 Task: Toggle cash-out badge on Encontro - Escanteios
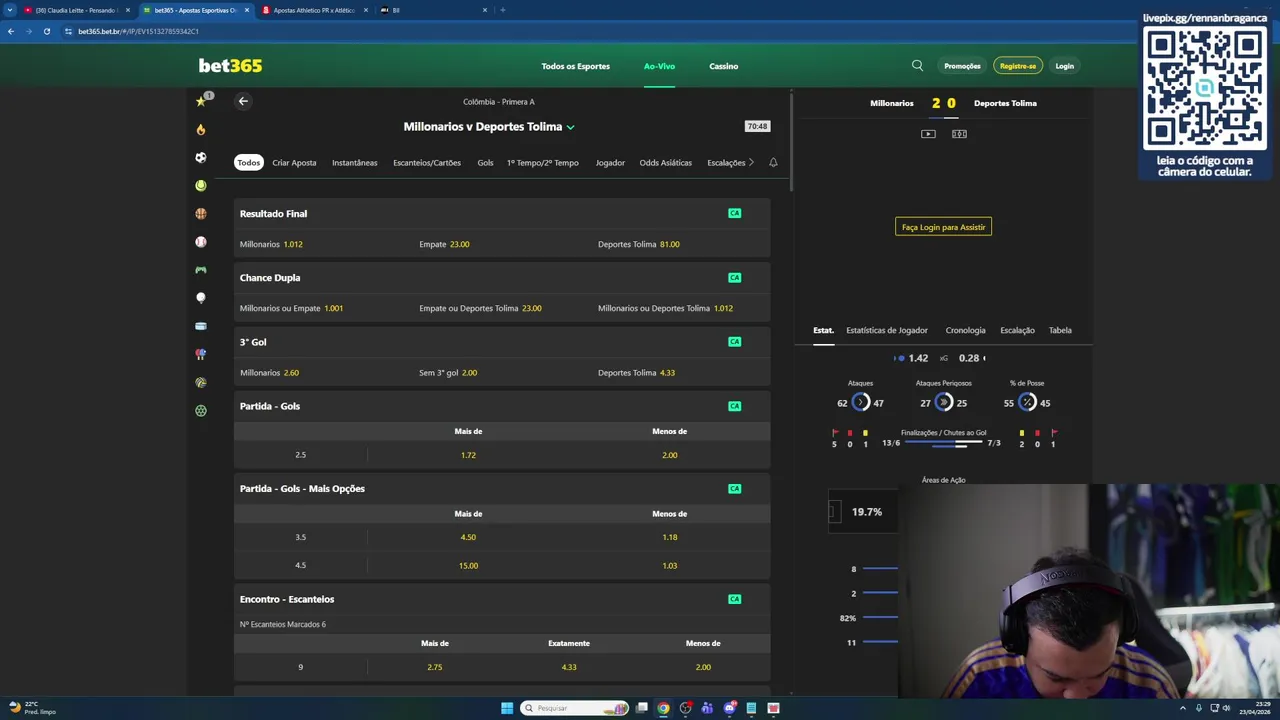click(735, 599)
